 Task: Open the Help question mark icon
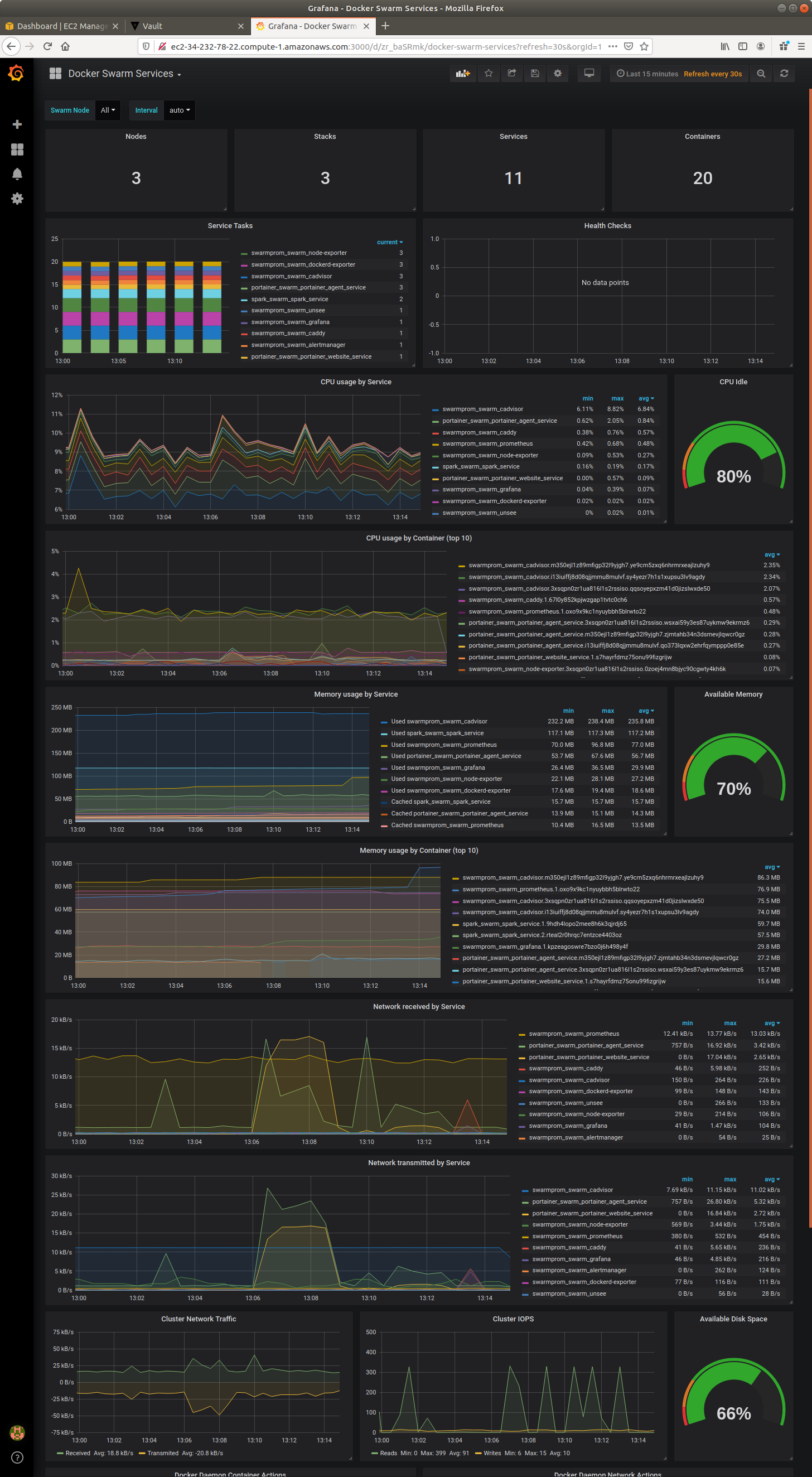click(17, 1457)
